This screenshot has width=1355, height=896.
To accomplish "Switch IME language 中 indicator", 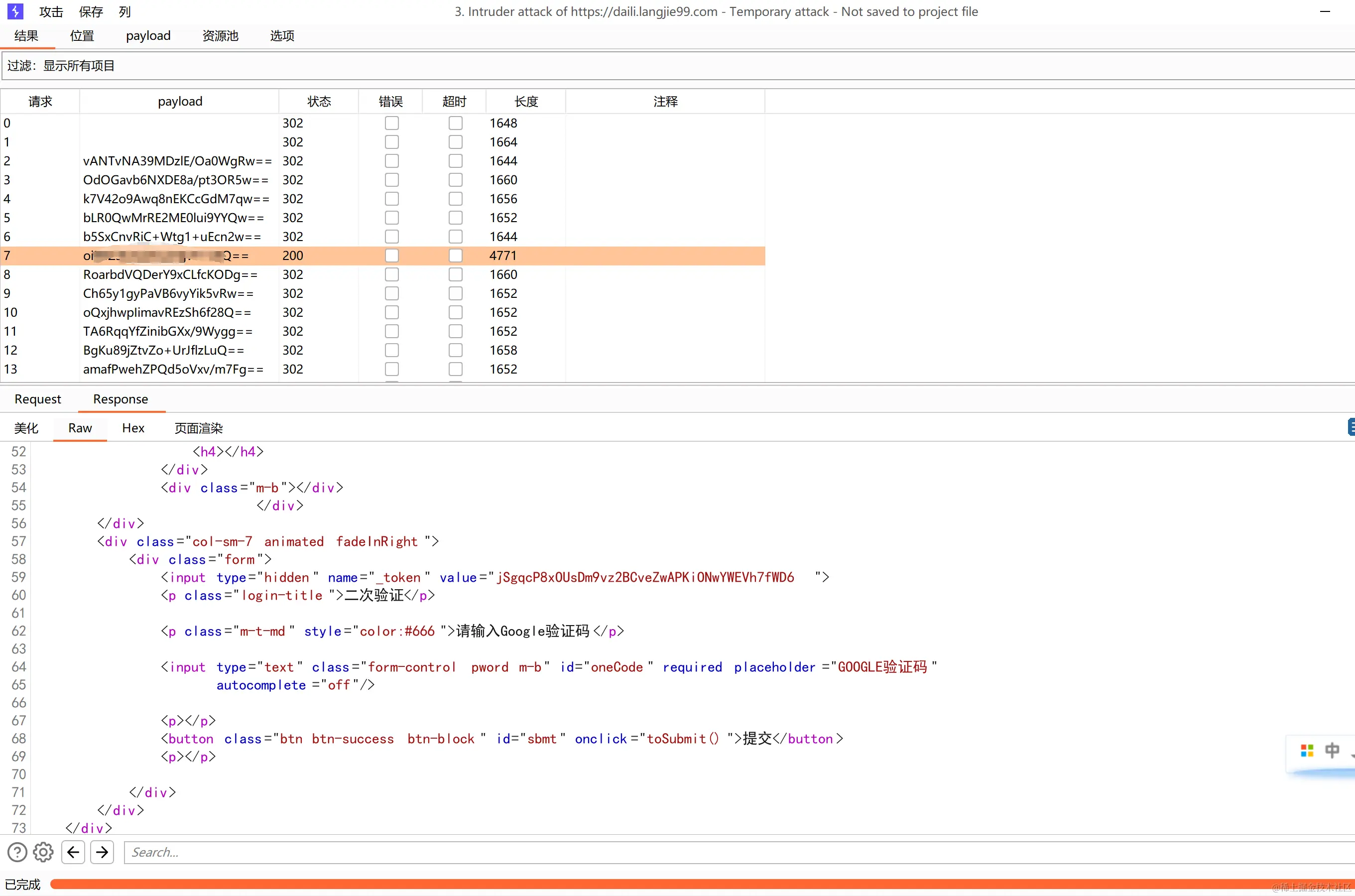I will 1332,750.
